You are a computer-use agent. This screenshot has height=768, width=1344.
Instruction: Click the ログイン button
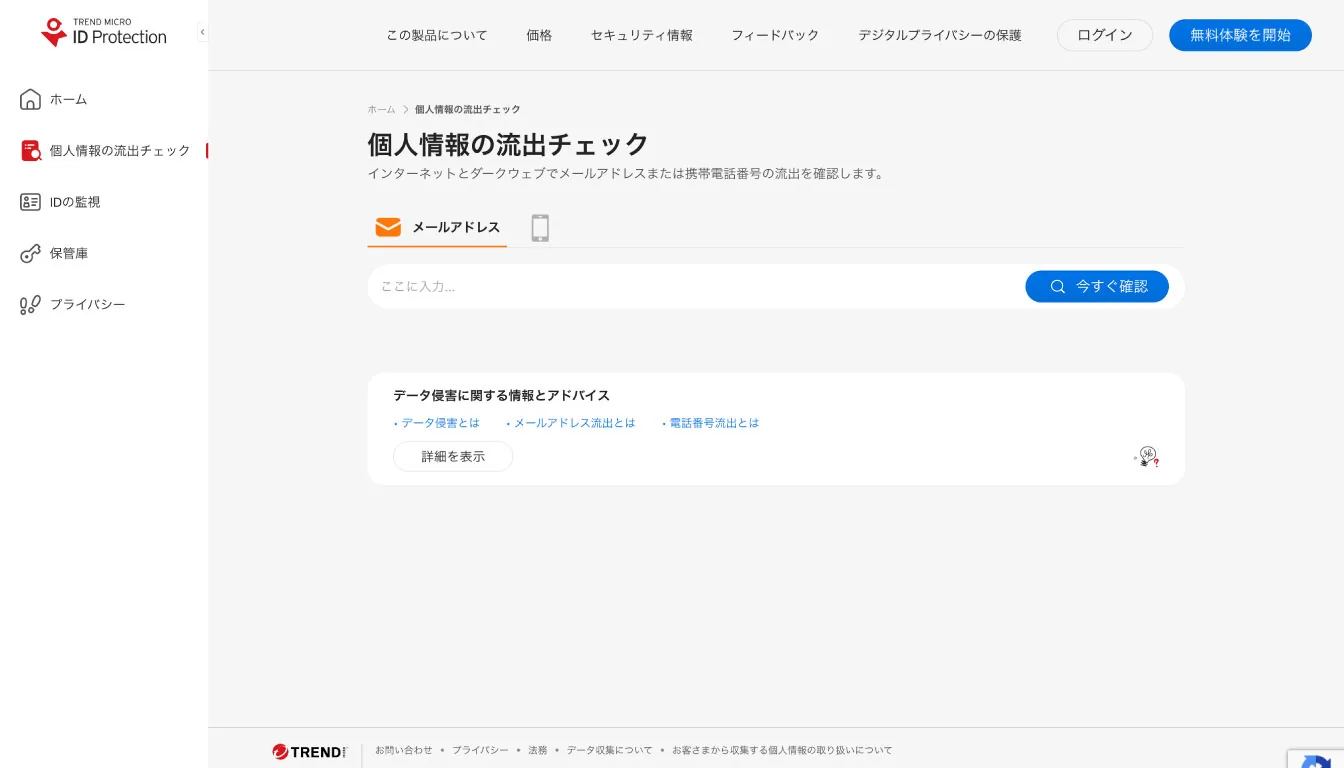click(x=1105, y=35)
